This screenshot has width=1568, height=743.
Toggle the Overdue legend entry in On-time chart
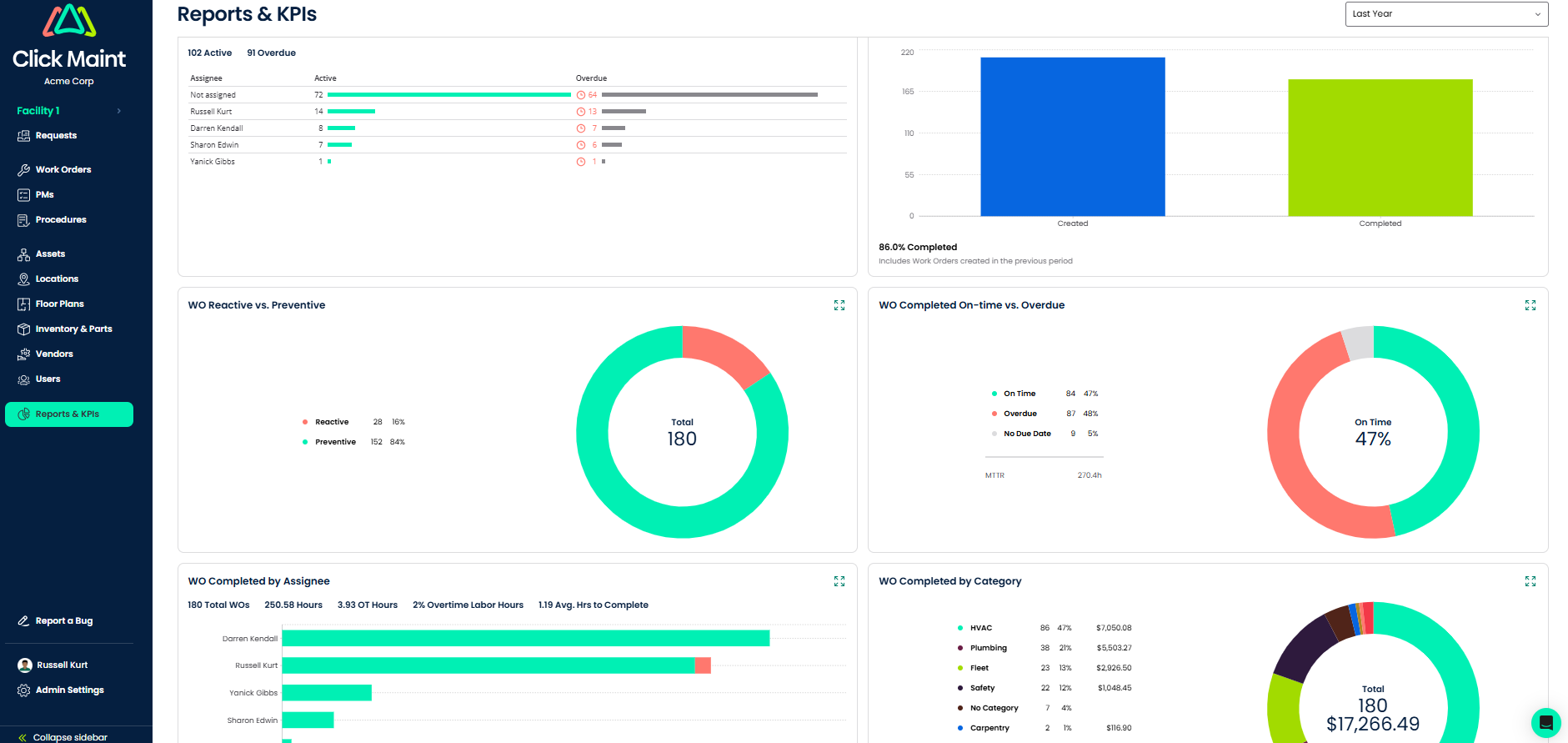(1019, 414)
